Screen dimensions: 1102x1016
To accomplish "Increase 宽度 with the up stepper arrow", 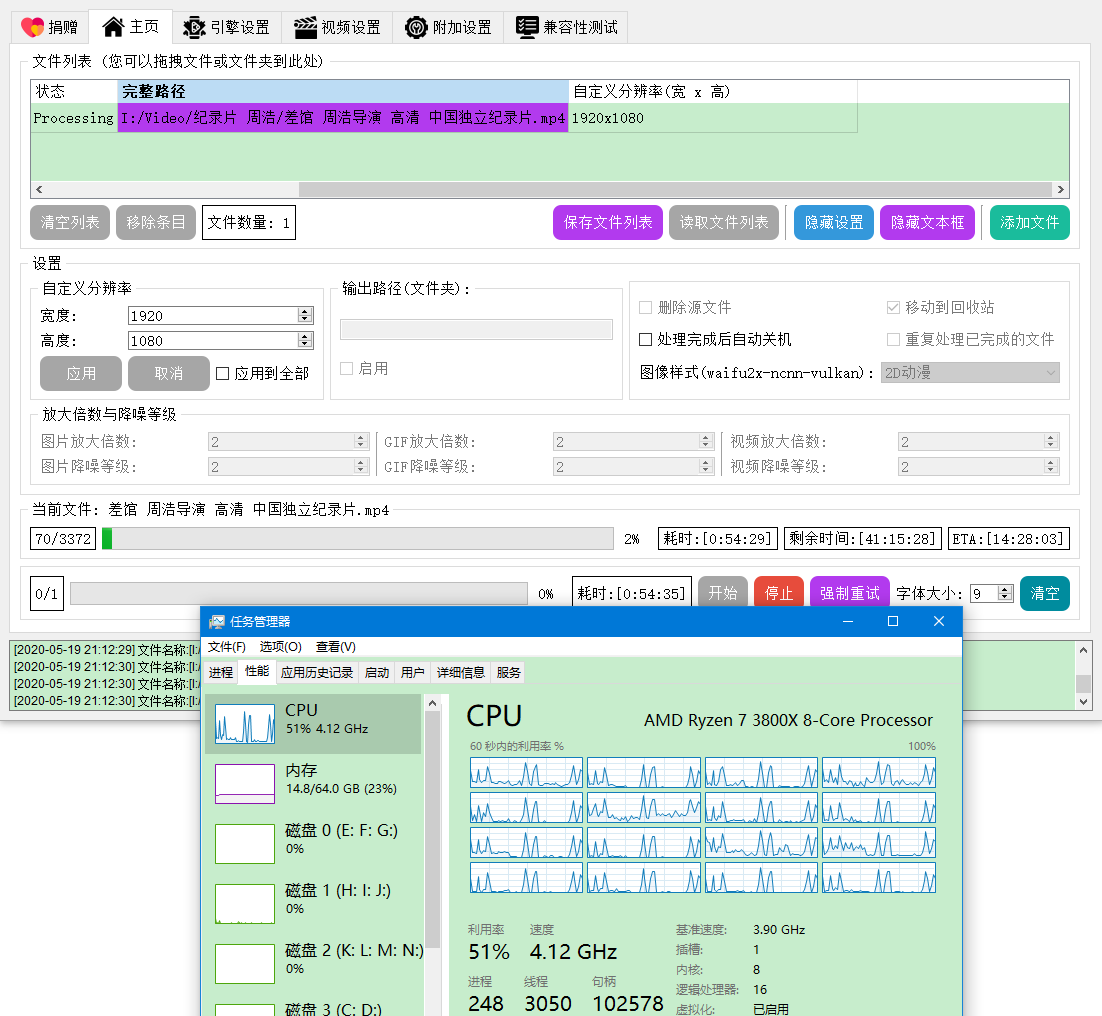I will coord(305,310).
